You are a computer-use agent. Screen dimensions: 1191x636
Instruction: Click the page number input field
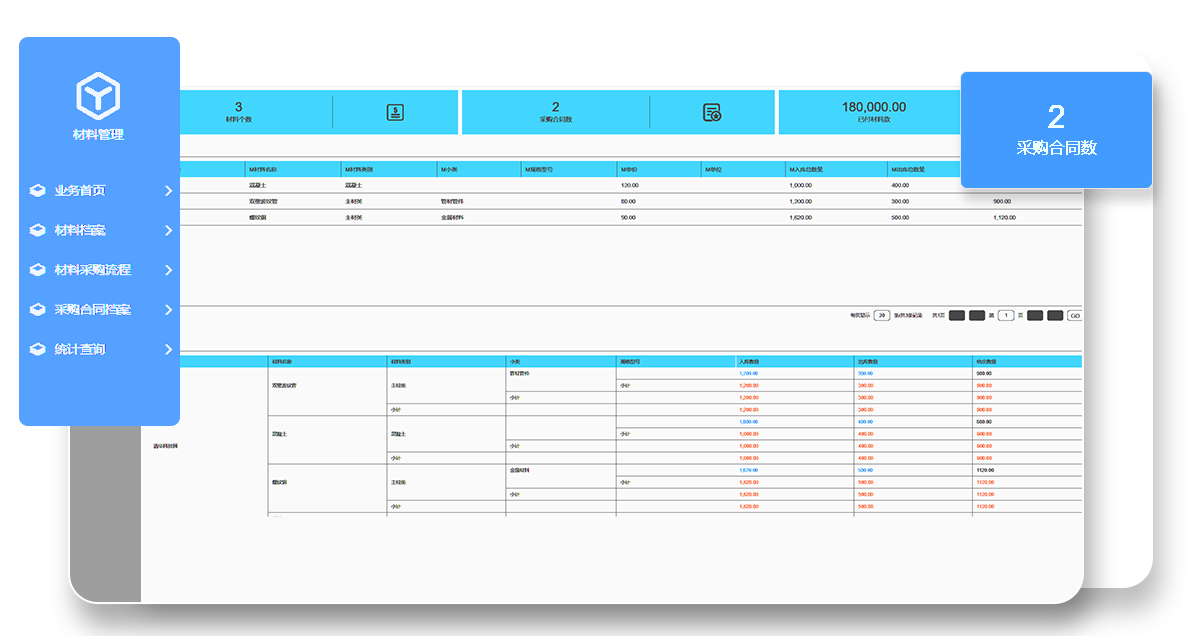[1006, 316]
